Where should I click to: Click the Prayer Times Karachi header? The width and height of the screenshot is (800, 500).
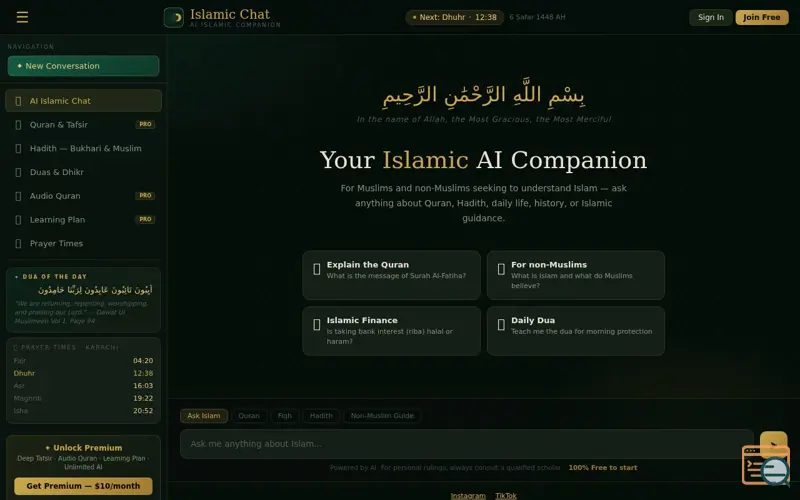[65, 347]
